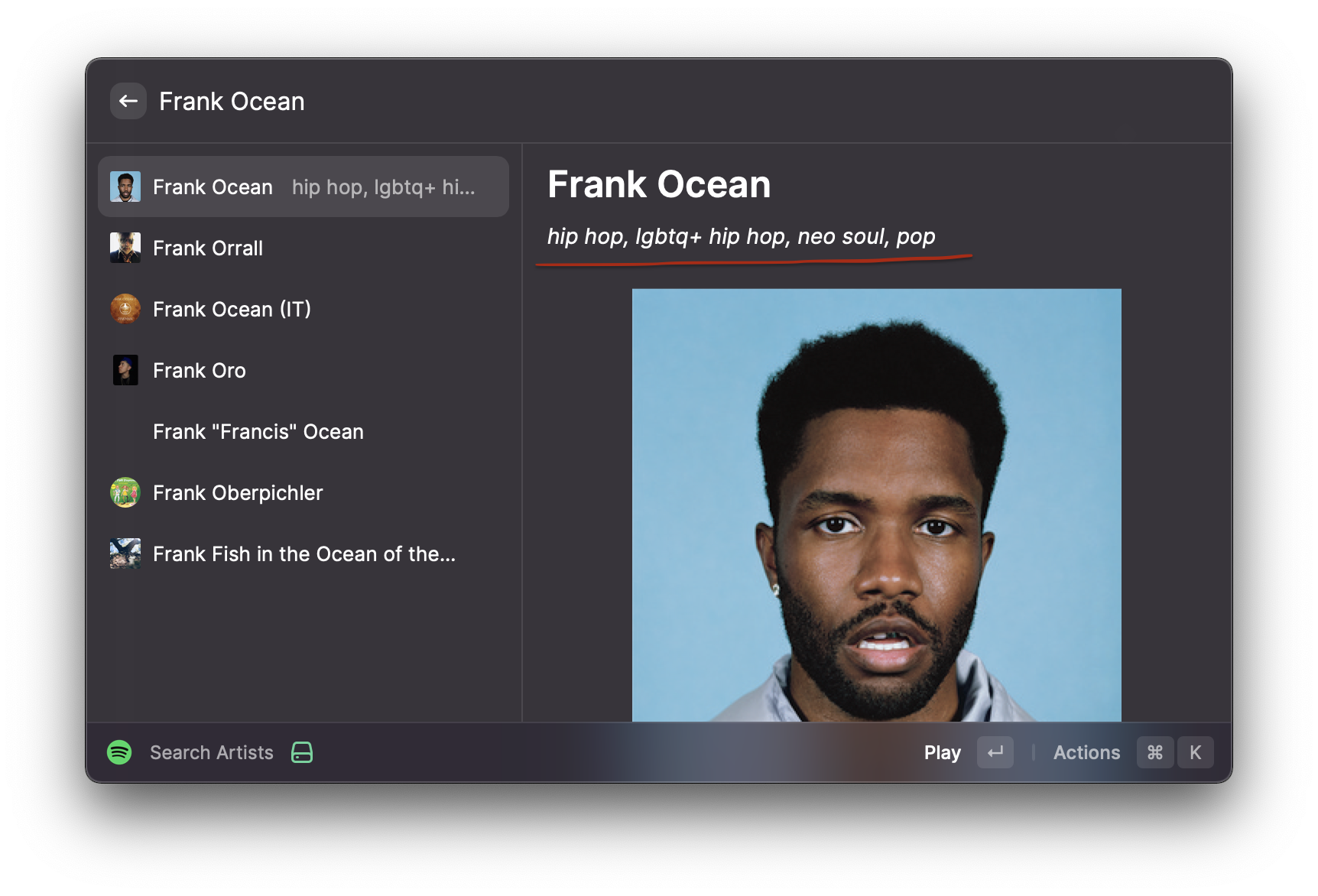The image size is (1318, 896).
Task: Click the large Frank Ocean portrait image
Action: tap(877, 505)
